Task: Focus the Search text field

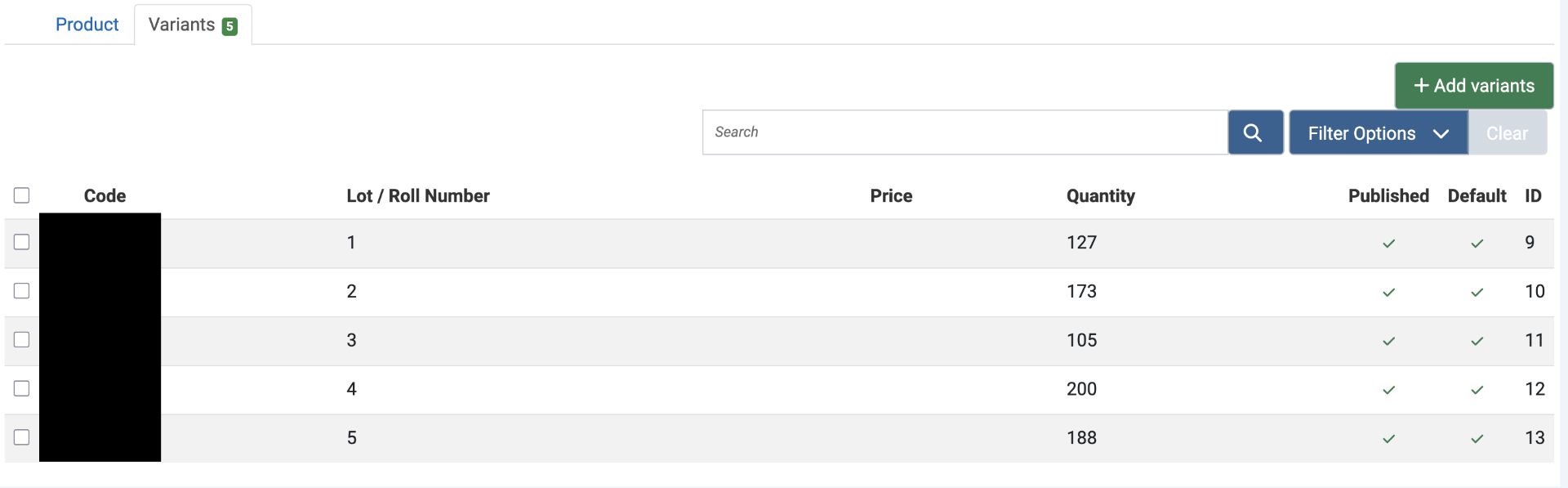Action: pos(964,132)
